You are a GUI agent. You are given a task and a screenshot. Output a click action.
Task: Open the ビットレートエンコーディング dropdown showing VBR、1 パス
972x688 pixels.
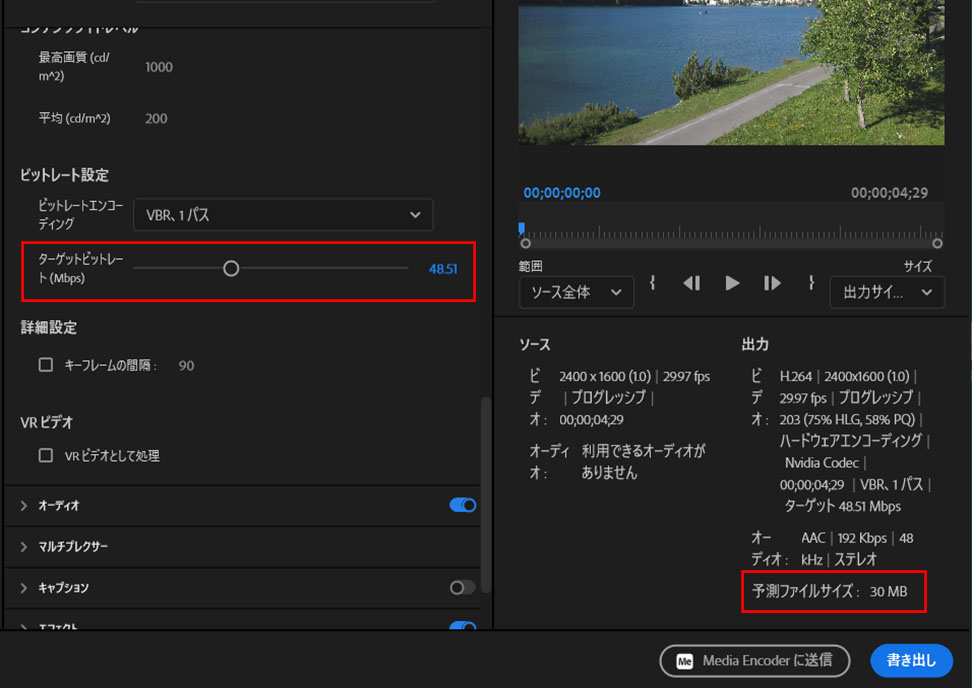click(283, 214)
